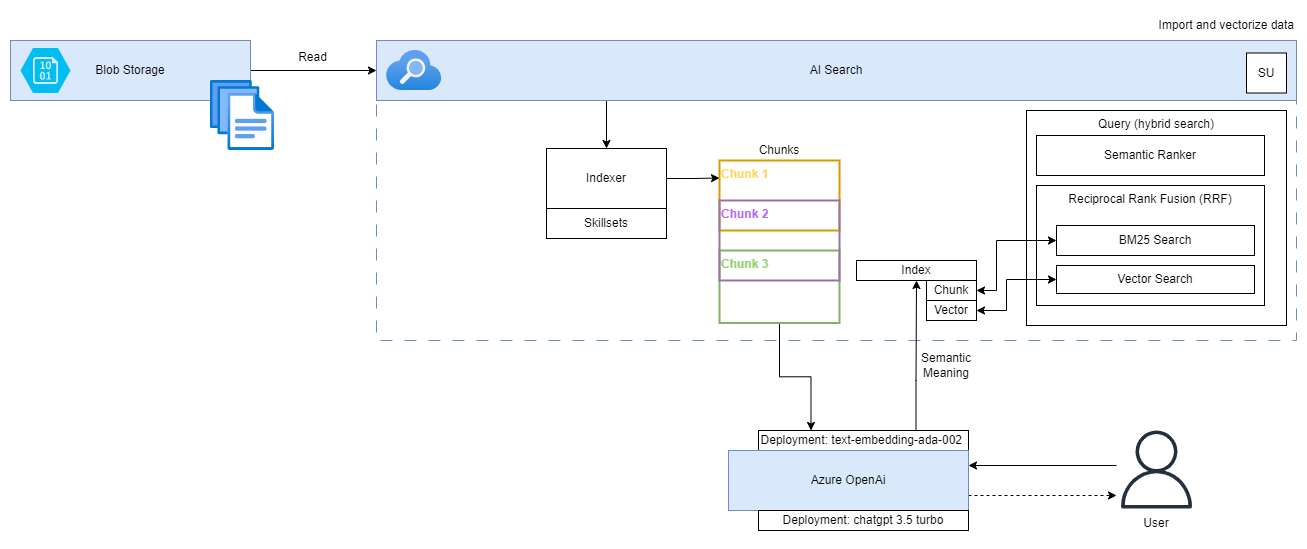This screenshot has height=549, width=1307.
Task: Click the Query (hybrid search) title
Action: [1155, 124]
